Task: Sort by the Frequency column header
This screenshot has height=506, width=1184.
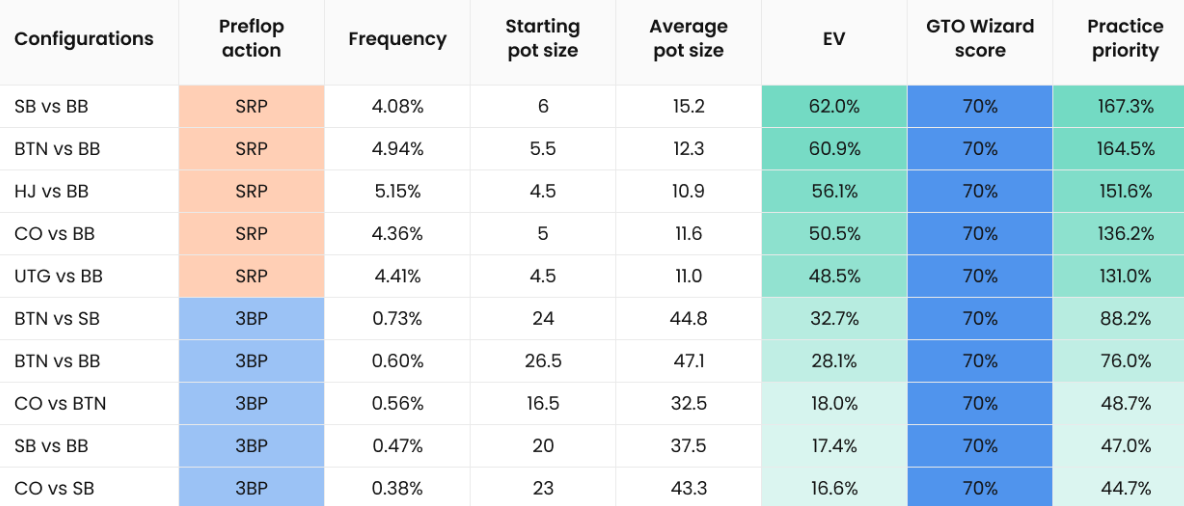Action: point(397,39)
